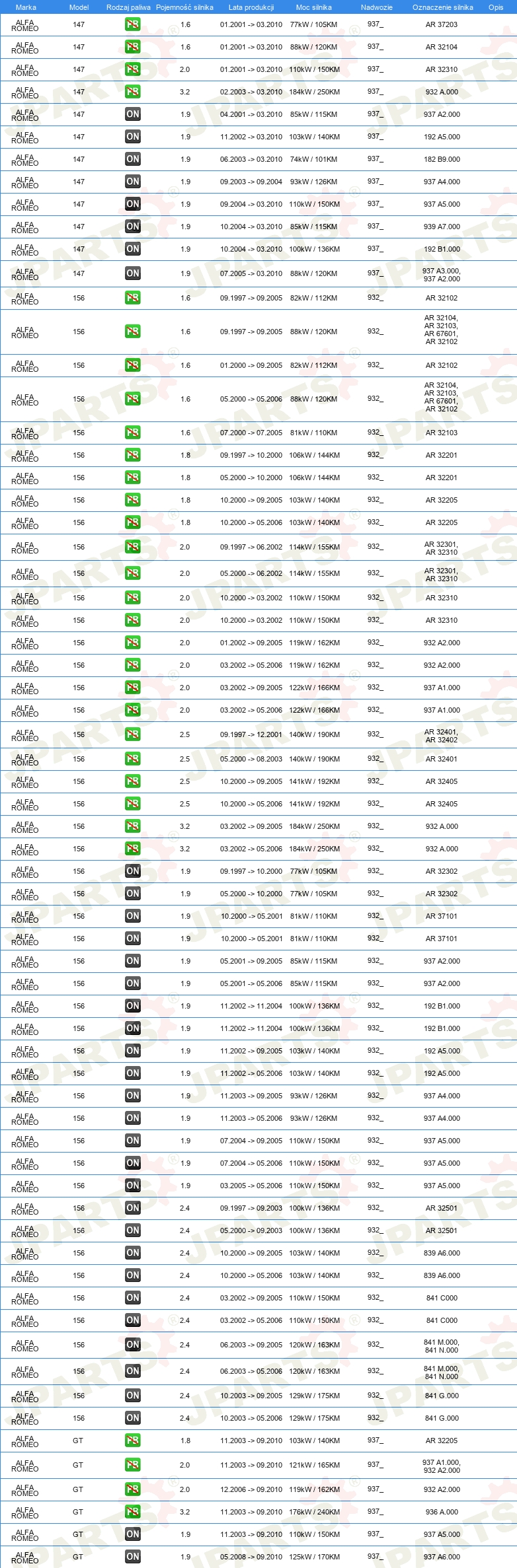This screenshot has width=517, height=1568.
Task: Click the PB icon in the 09.1997 -> 12.2001 row
Action: [x=133, y=734]
